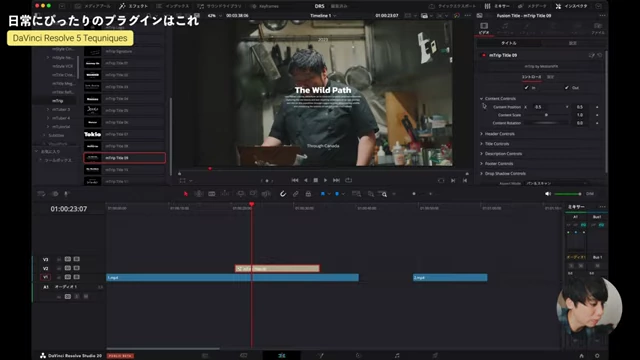Click the blue marker icon
The height and width of the screenshot is (360, 640).
click(x=337, y=194)
